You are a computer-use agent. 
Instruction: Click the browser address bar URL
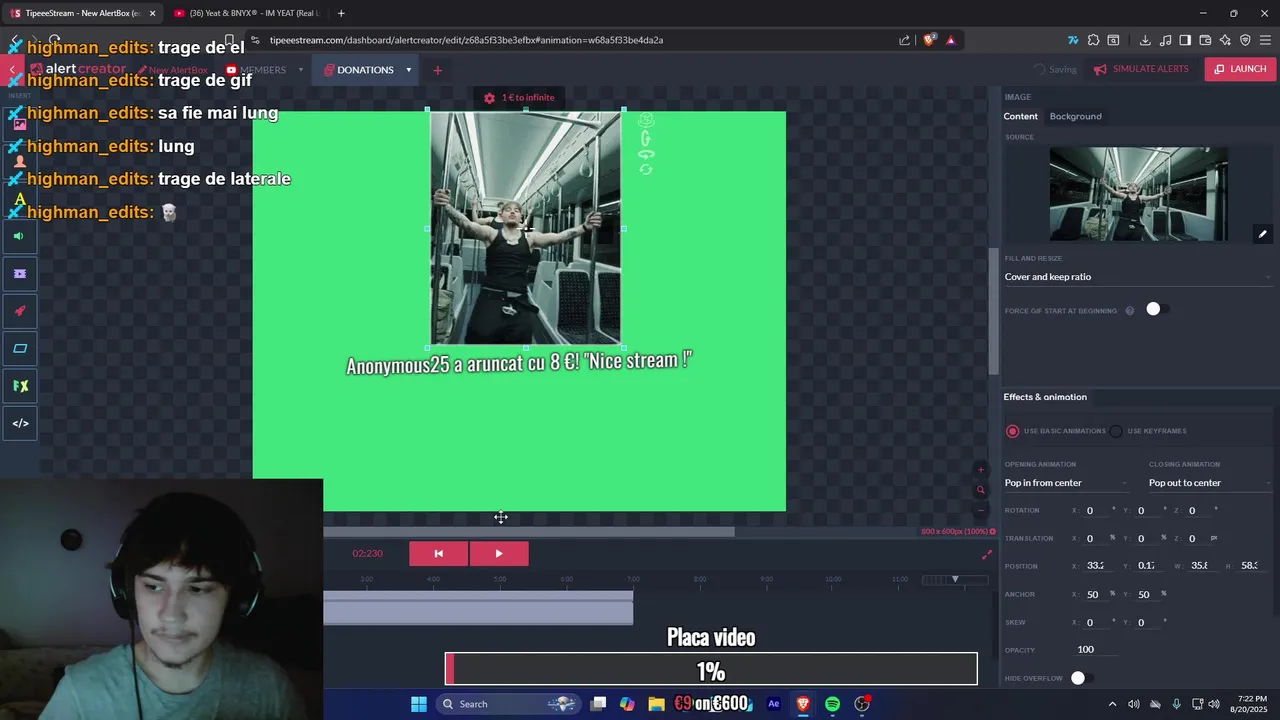click(466, 40)
